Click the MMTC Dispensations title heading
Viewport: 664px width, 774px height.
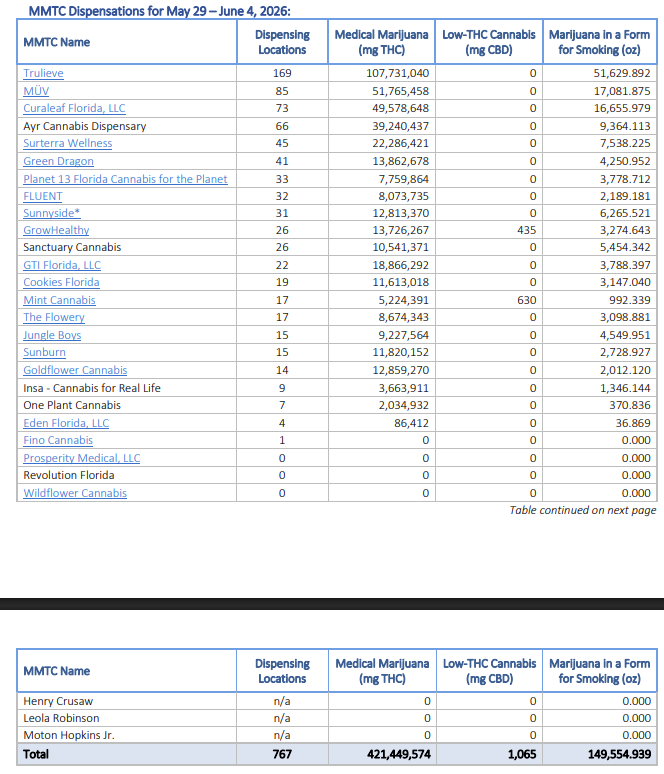tap(159, 11)
